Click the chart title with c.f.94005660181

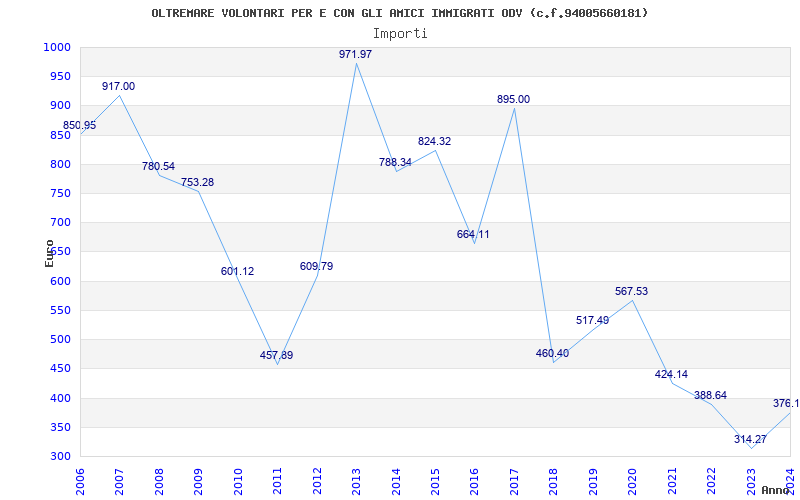pos(400,13)
